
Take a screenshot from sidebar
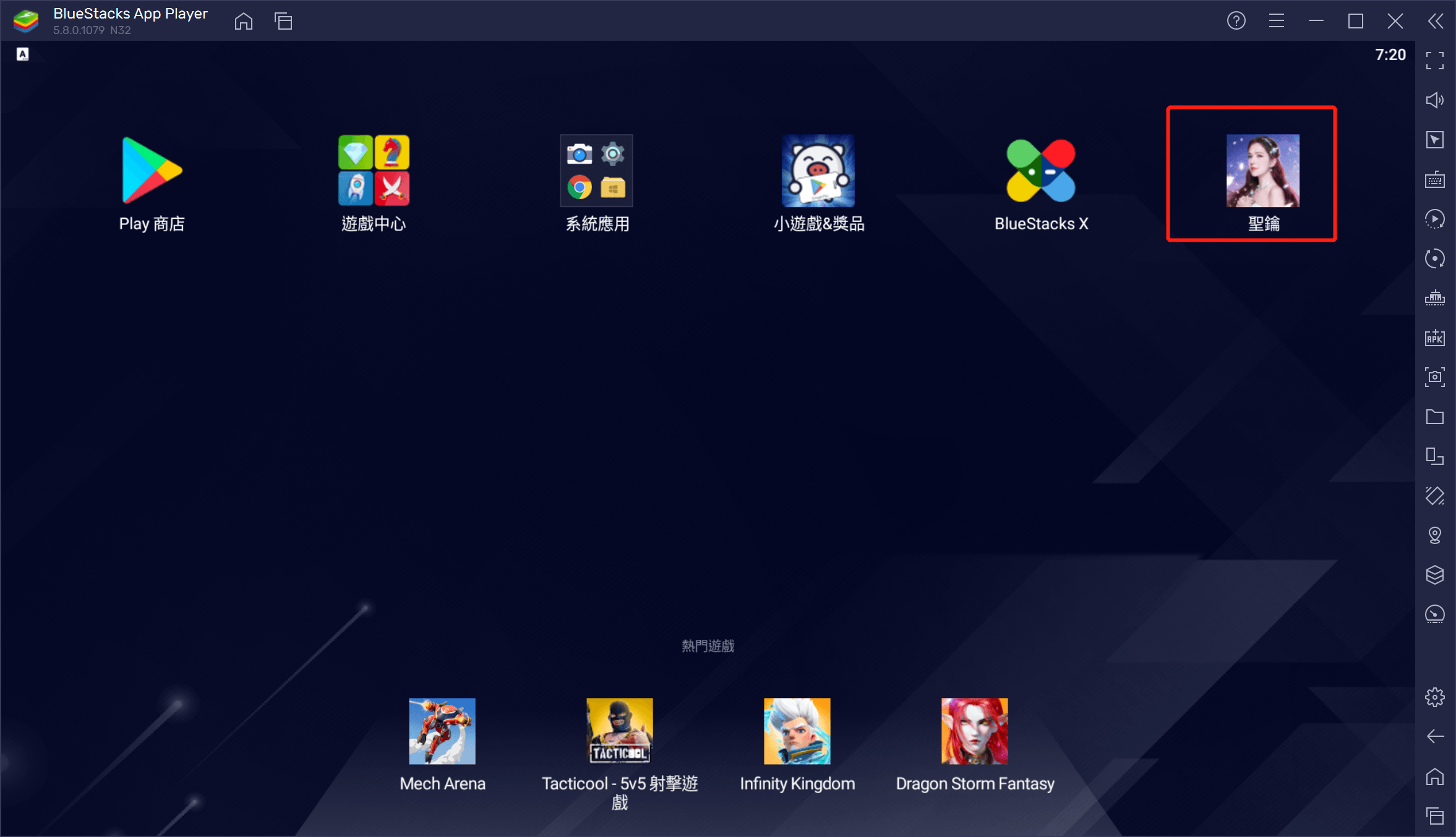[x=1435, y=377]
